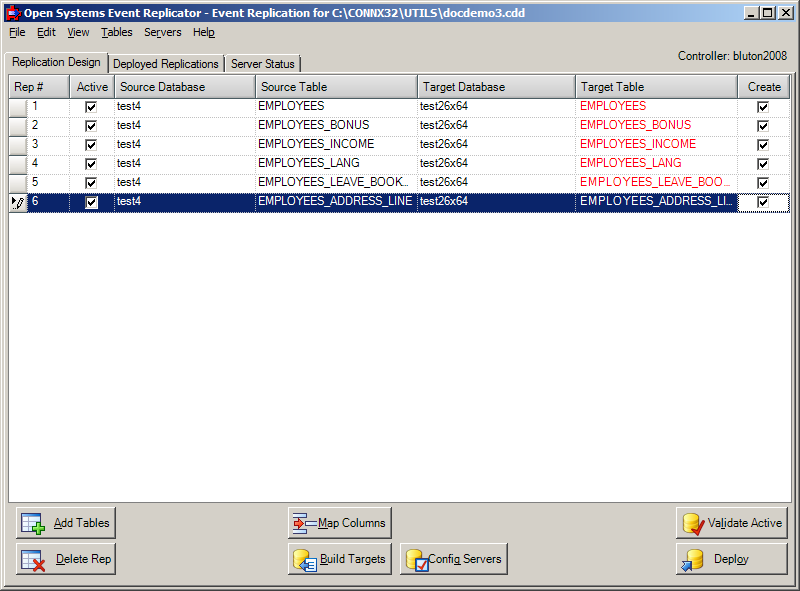Click the Build Targets database icon
Viewport: 800px width, 591px height.
tap(303, 560)
